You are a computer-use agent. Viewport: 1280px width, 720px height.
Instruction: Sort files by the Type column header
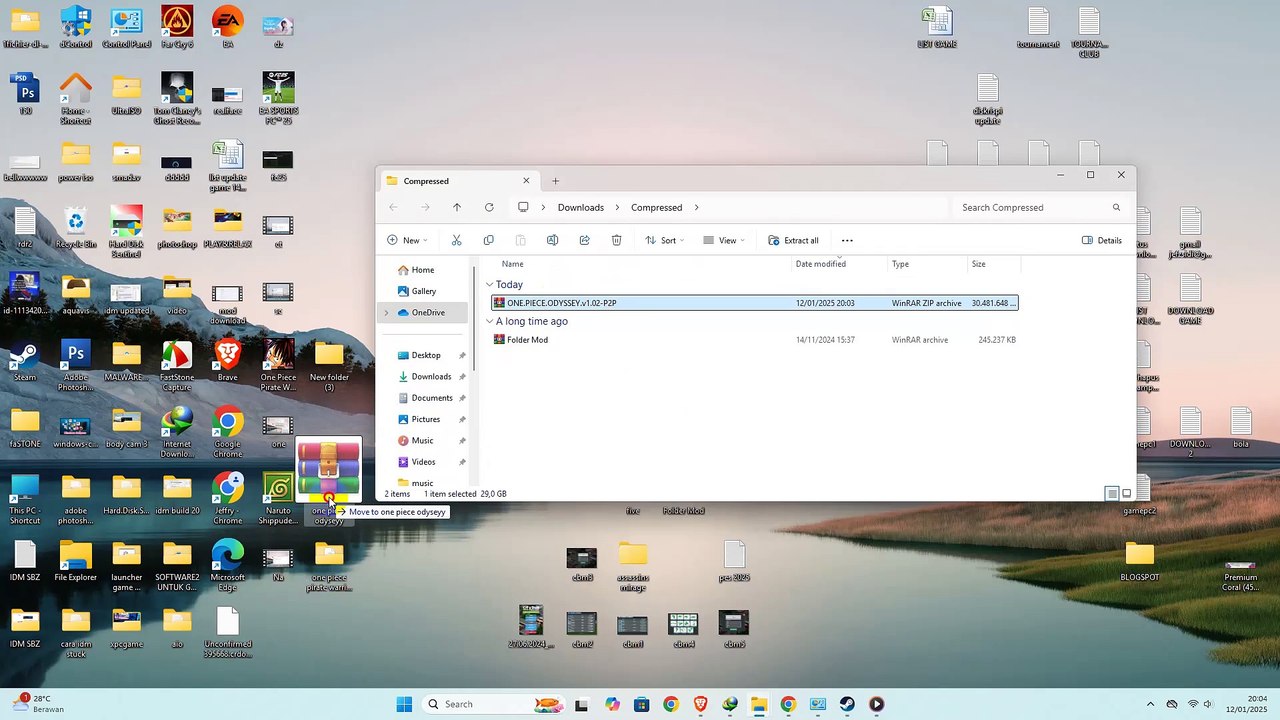coord(900,264)
